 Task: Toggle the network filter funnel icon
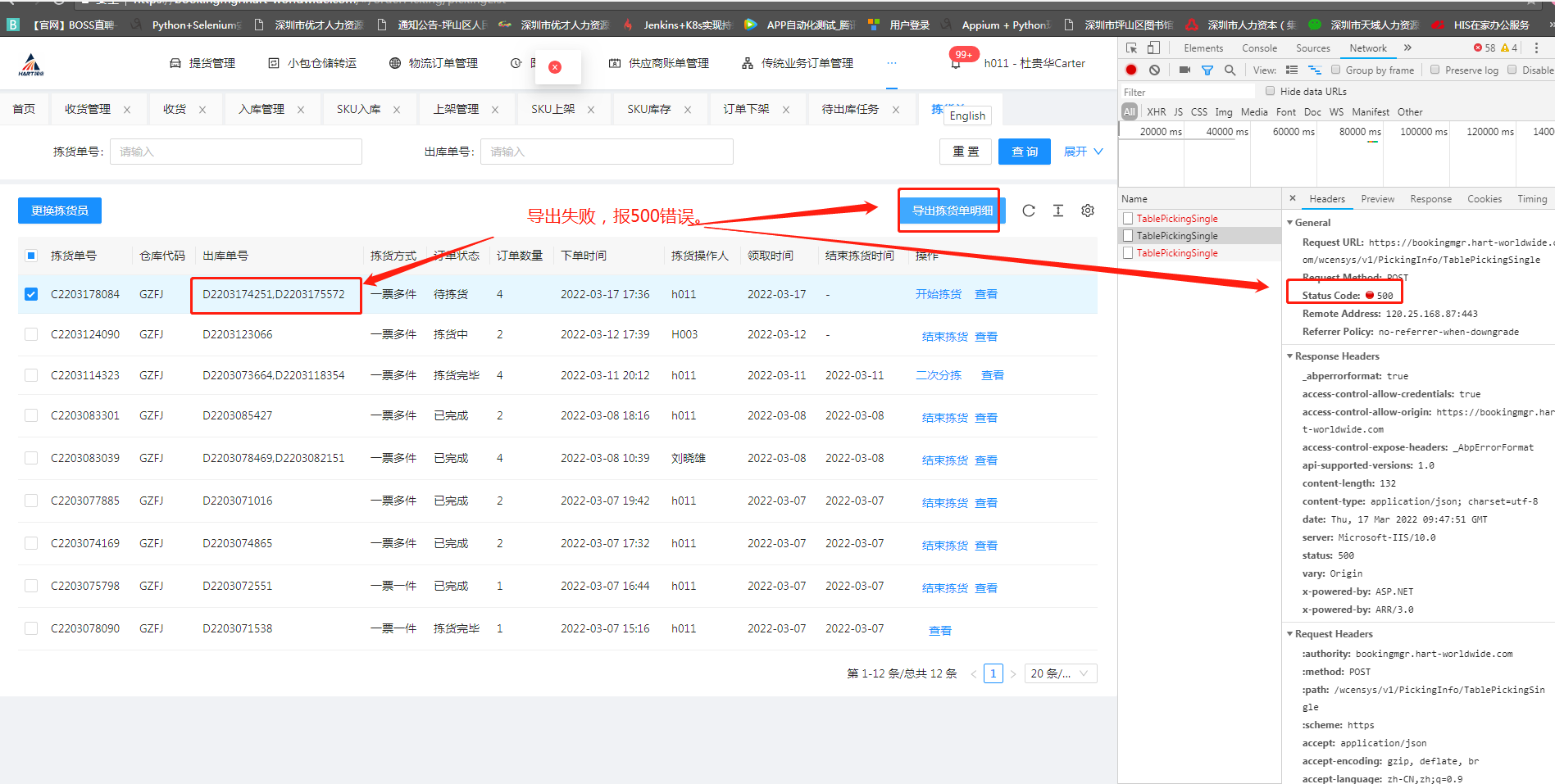1207,70
